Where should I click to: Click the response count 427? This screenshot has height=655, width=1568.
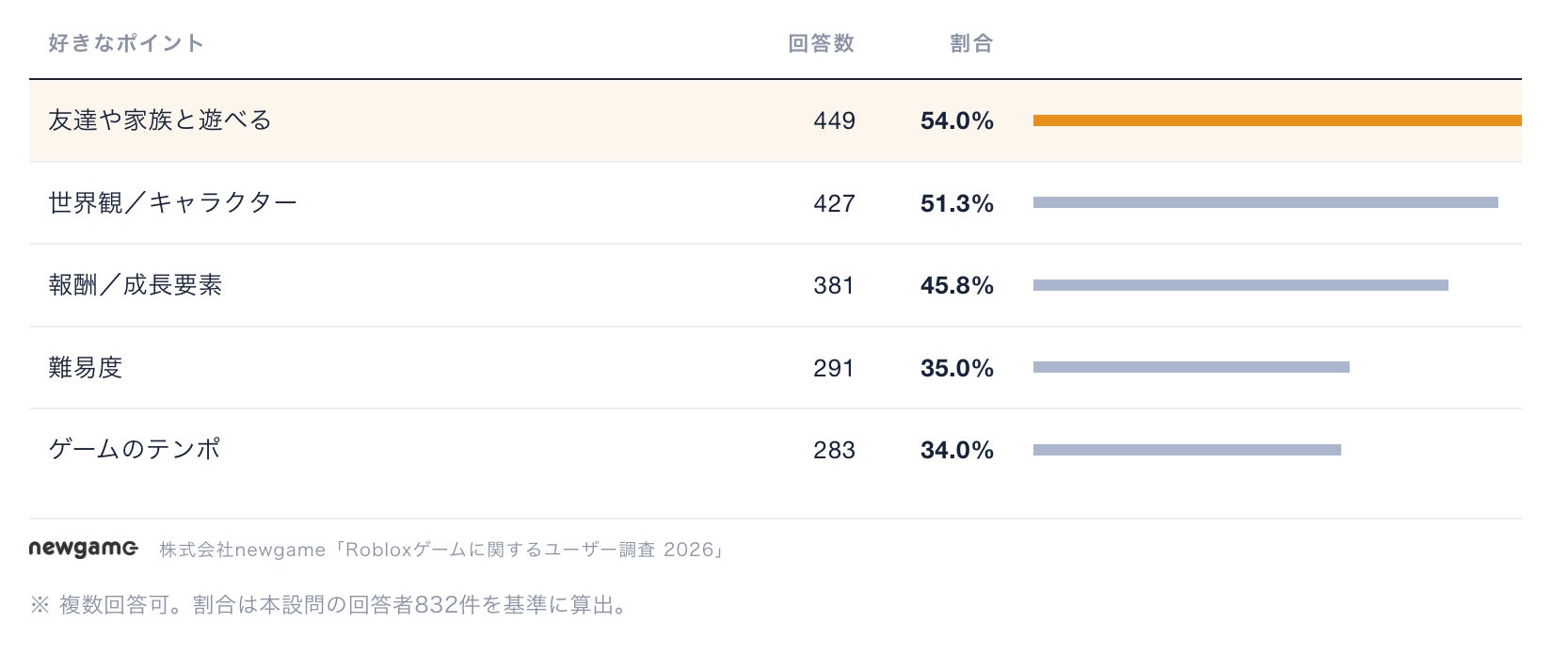point(834,203)
